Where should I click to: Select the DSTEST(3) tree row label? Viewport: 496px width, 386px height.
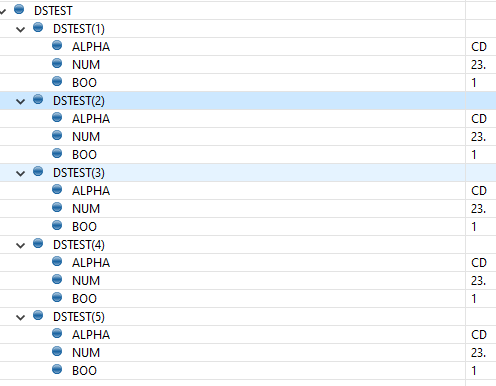[x=79, y=173]
